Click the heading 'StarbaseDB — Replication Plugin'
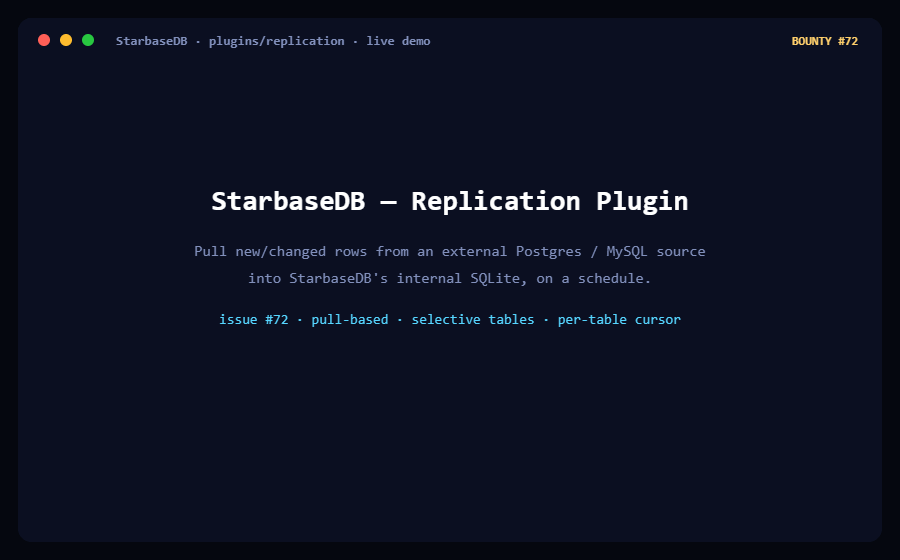Viewport: 900px width, 560px height. 450,201
